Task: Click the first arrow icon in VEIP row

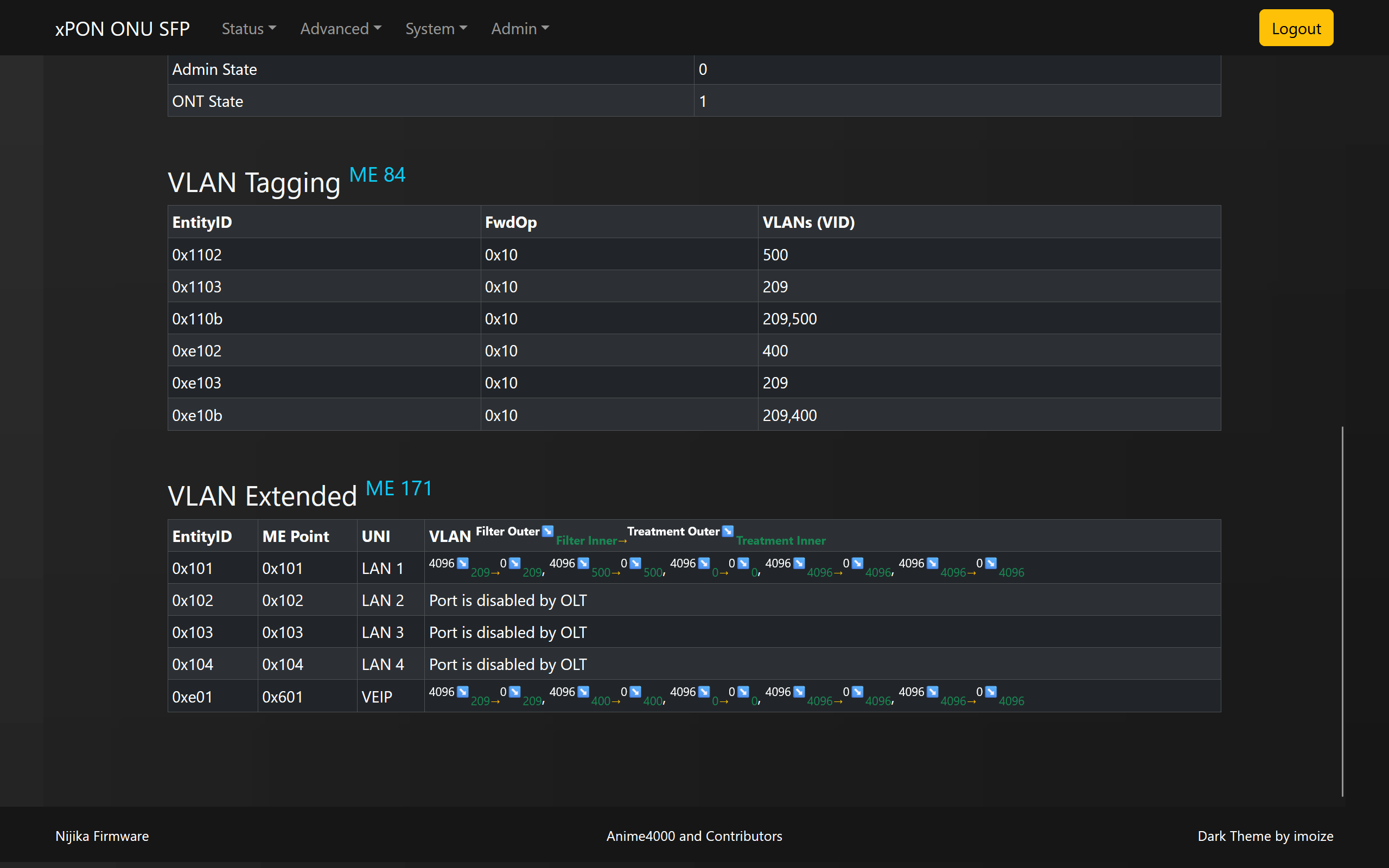Action: click(x=463, y=692)
